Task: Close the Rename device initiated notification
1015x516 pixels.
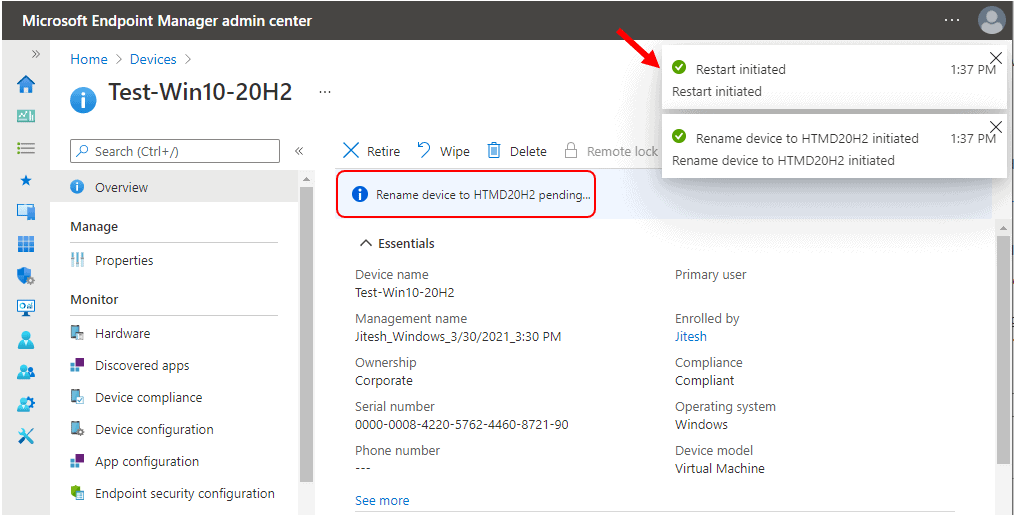Action: (996, 126)
